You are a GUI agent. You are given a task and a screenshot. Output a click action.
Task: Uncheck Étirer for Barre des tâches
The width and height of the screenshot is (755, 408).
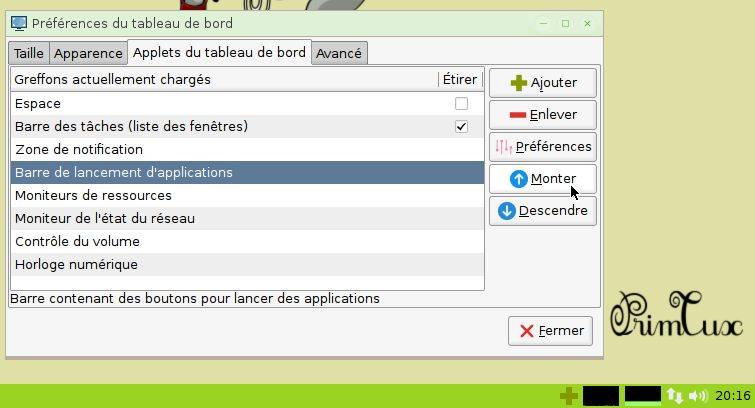tap(461, 127)
